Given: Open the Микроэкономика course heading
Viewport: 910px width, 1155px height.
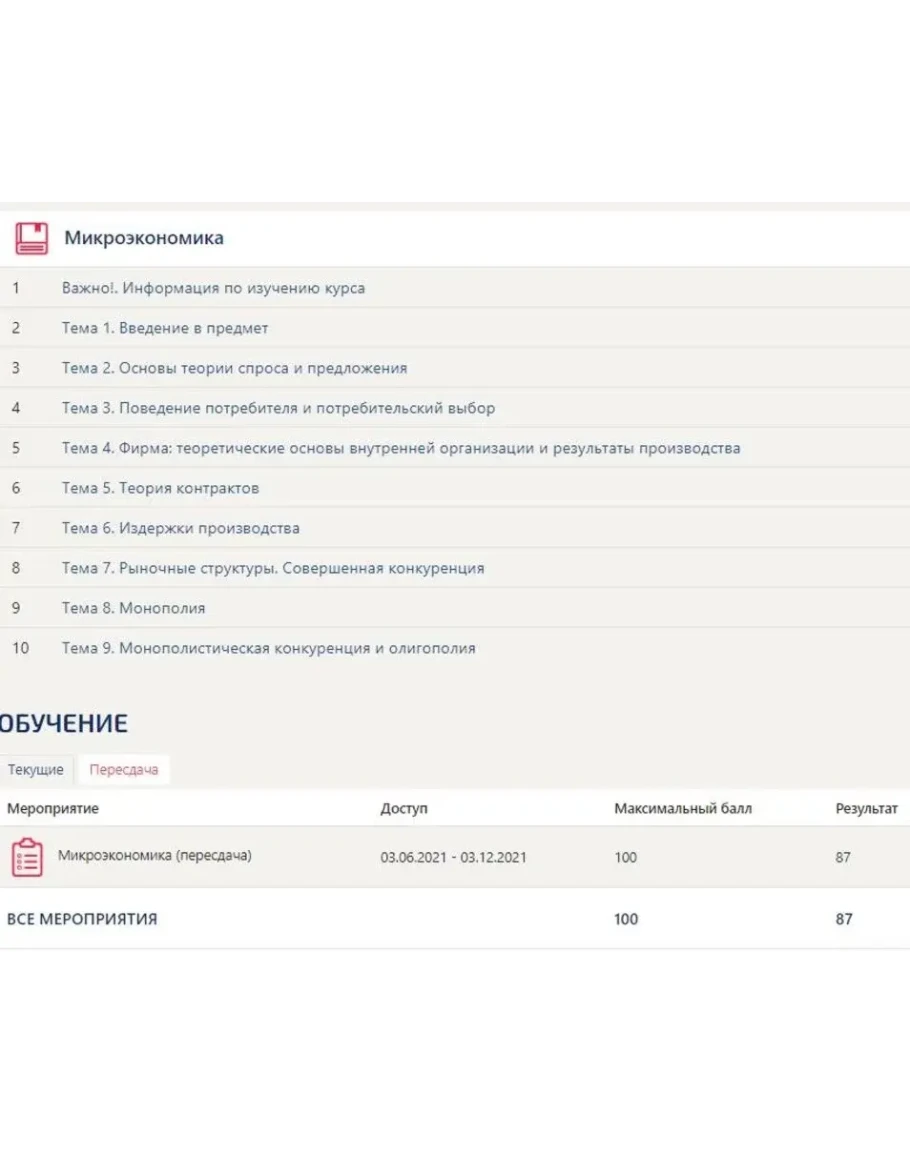Looking at the screenshot, I should click(144, 238).
